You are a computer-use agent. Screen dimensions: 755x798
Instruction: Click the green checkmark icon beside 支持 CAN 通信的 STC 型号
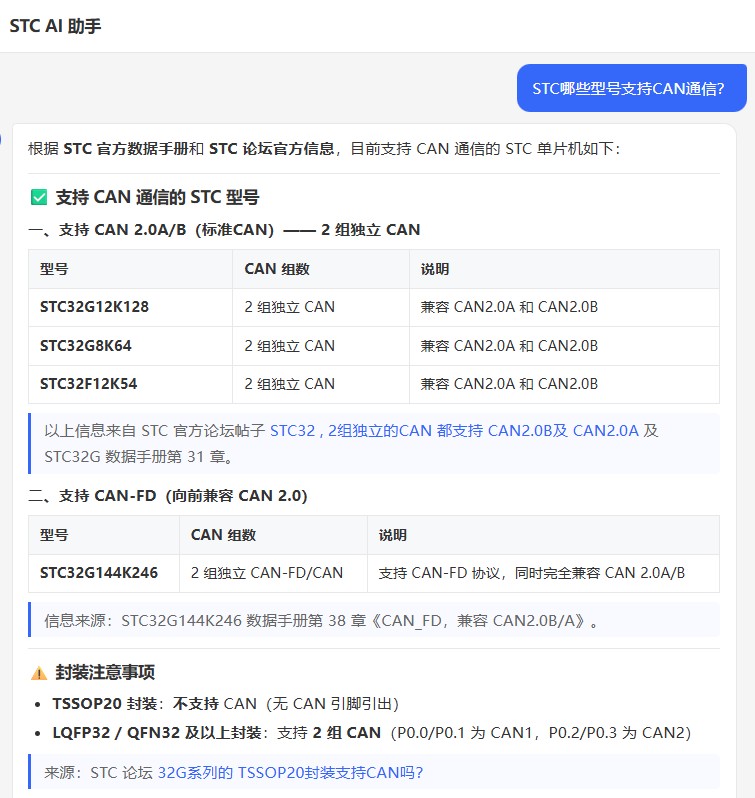click(x=39, y=197)
